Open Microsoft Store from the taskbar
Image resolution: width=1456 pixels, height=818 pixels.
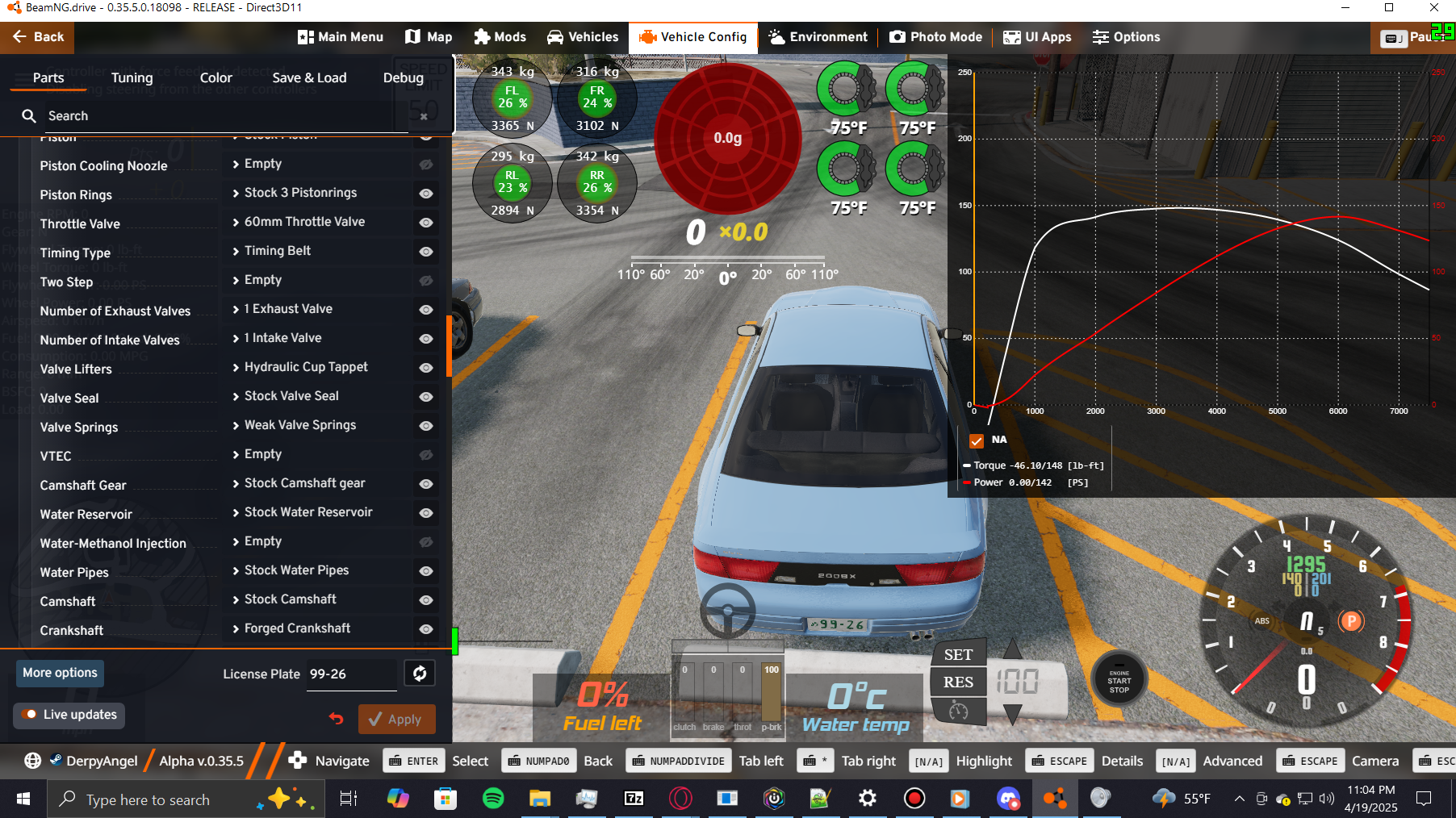[445, 799]
